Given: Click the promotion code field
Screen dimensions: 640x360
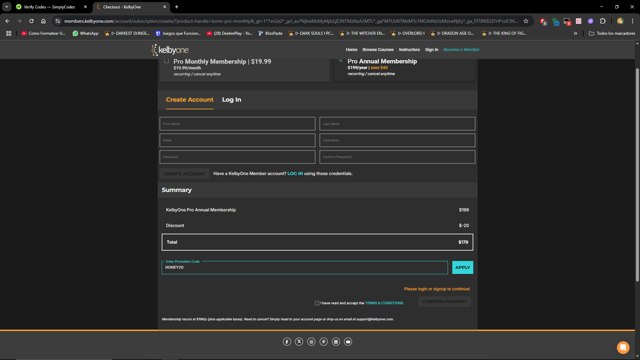Looking at the screenshot, I should (304, 267).
